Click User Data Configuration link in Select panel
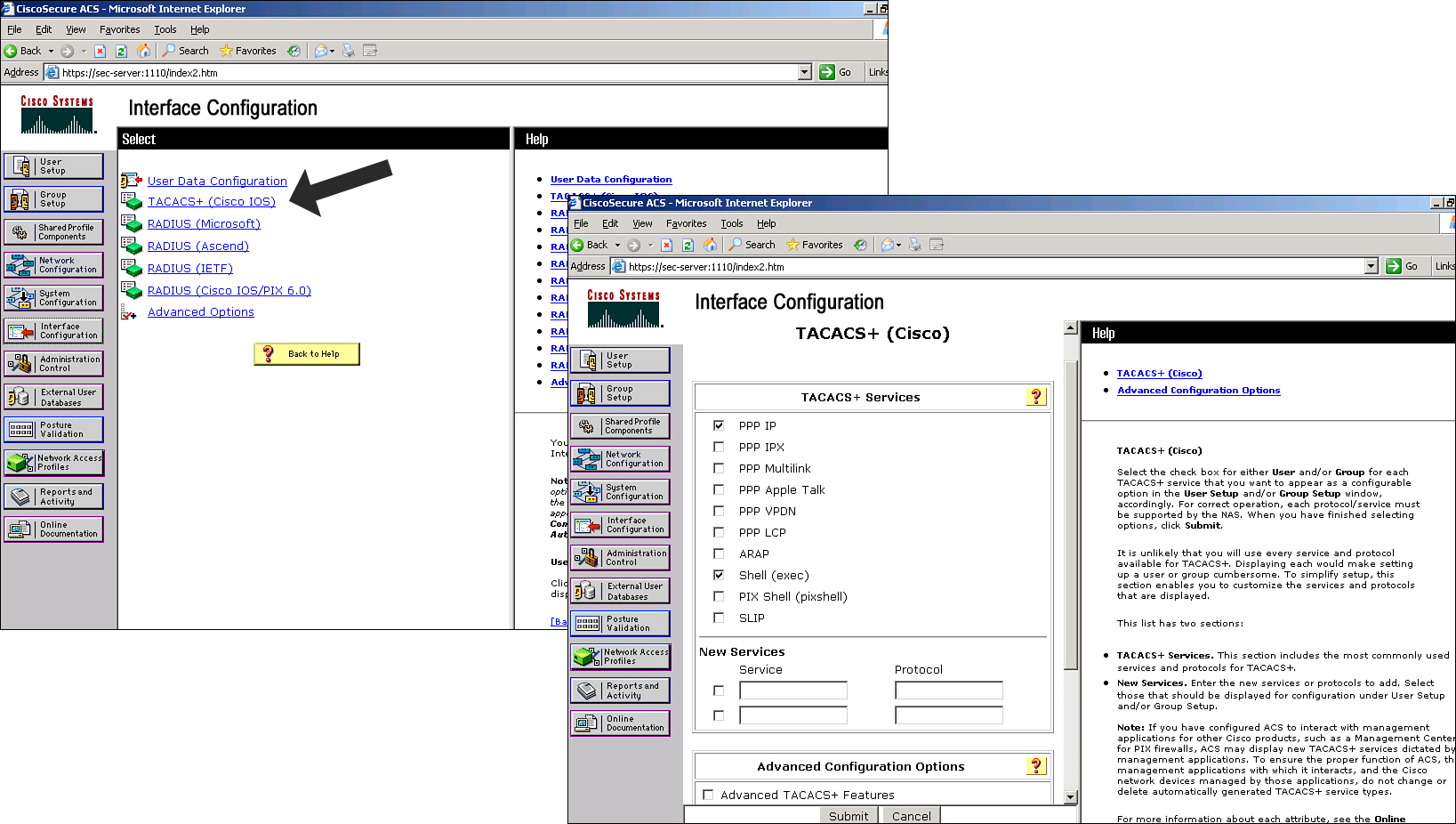This screenshot has width=1456, height=824. 217,181
